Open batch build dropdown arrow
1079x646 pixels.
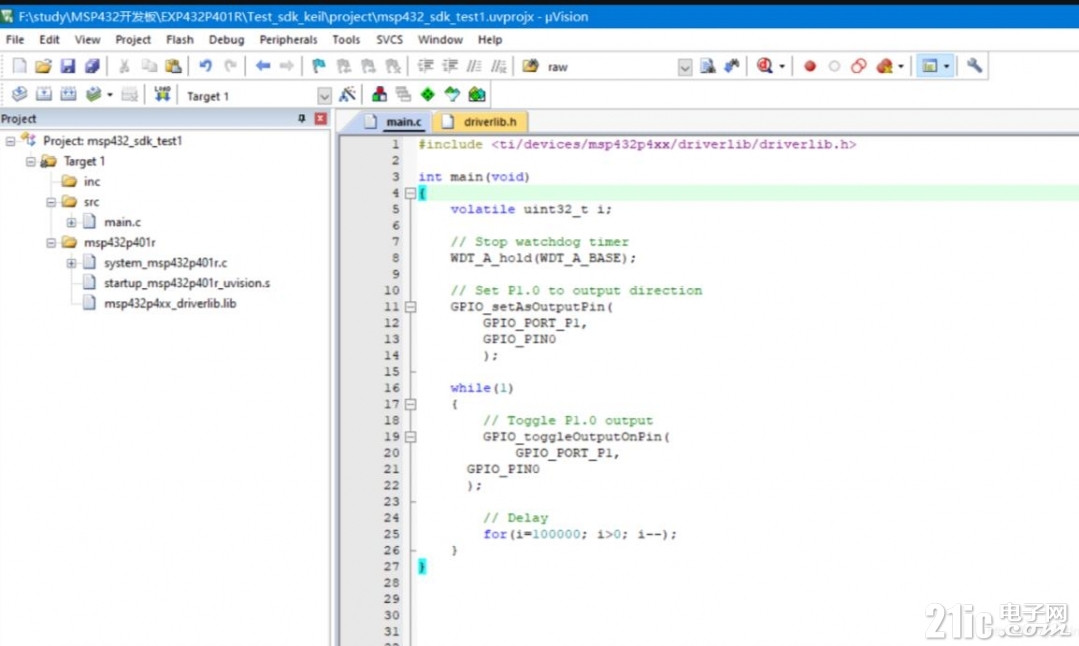109,95
